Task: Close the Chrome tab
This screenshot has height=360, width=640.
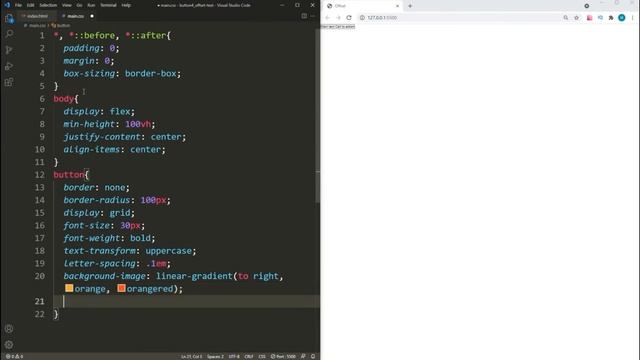Action: tap(397, 6)
